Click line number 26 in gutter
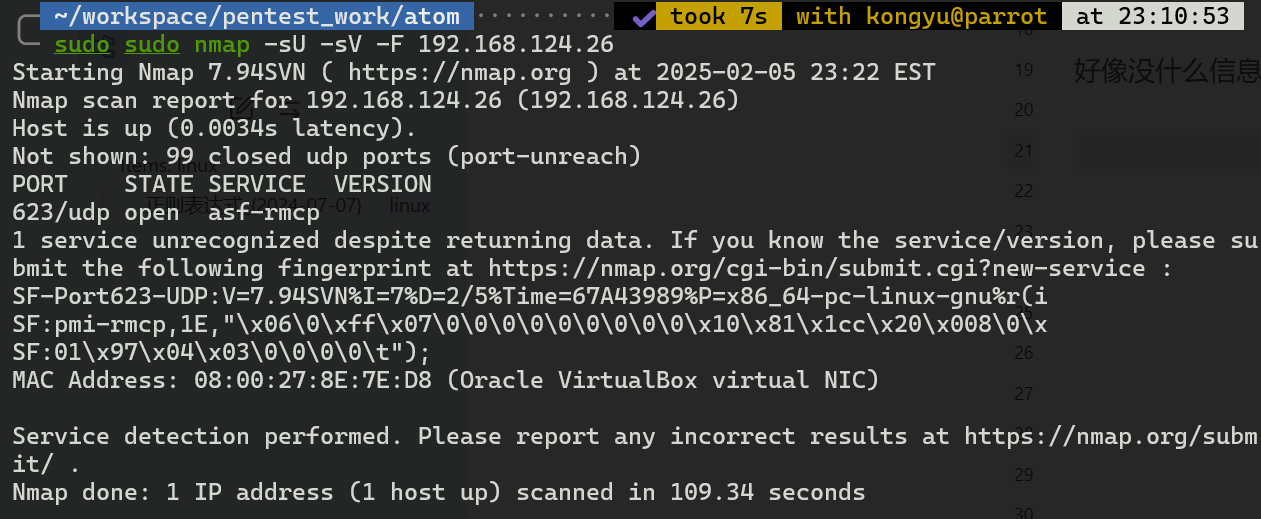The image size is (1261, 519). [x=1023, y=353]
